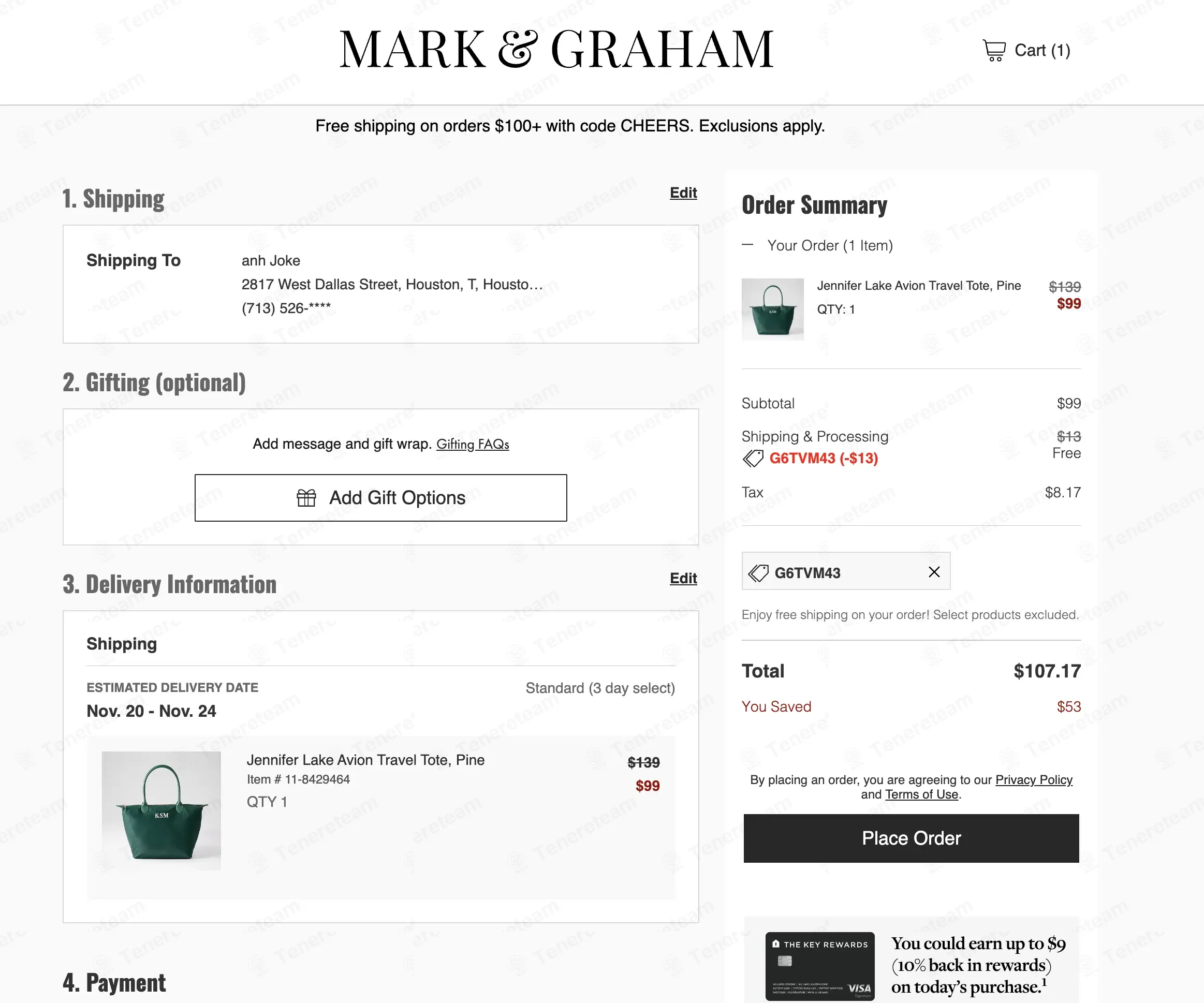Edit the shipping address

683,193
